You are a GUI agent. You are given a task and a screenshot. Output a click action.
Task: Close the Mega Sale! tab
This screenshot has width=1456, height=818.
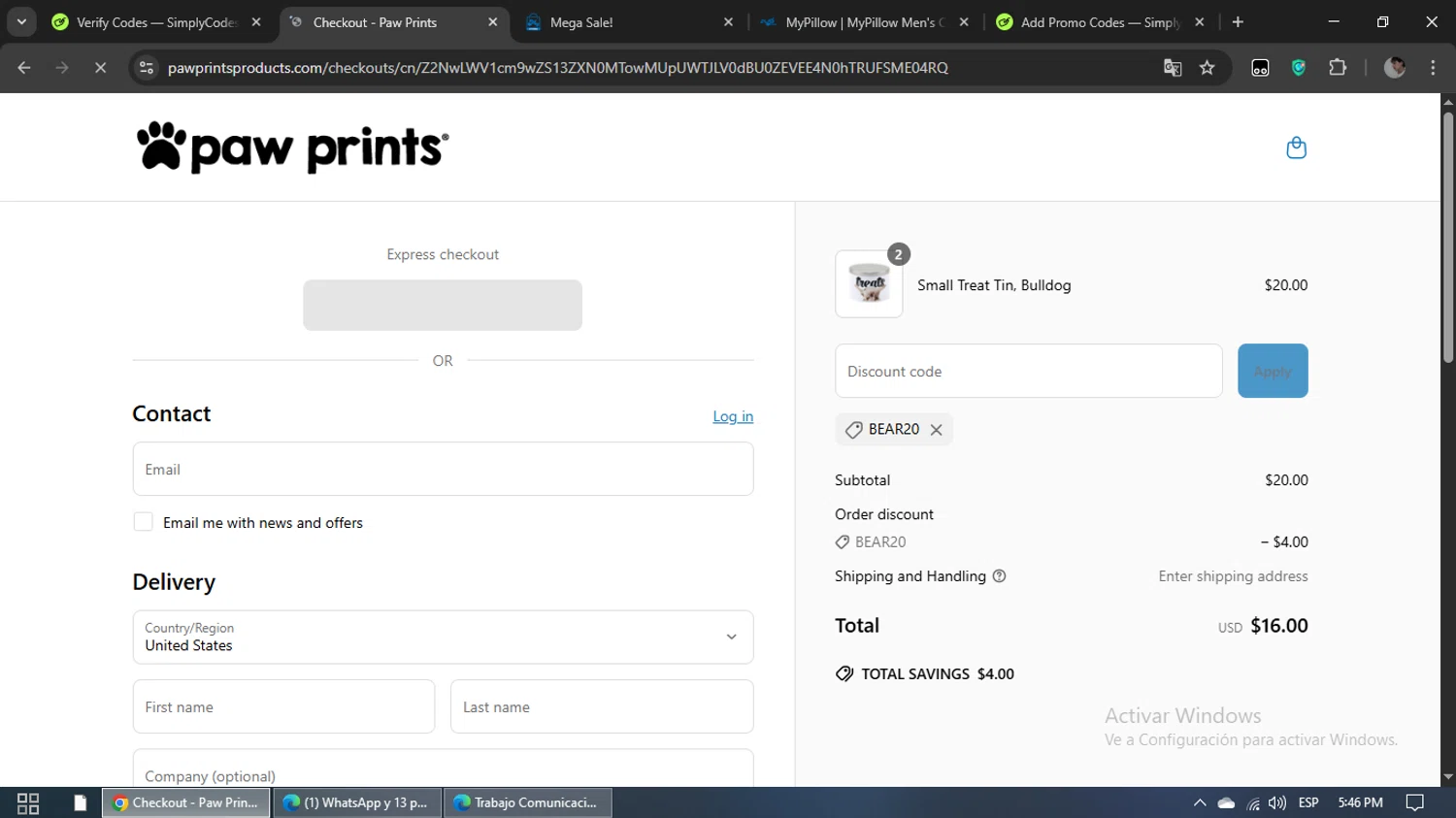click(x=729, y=21)
